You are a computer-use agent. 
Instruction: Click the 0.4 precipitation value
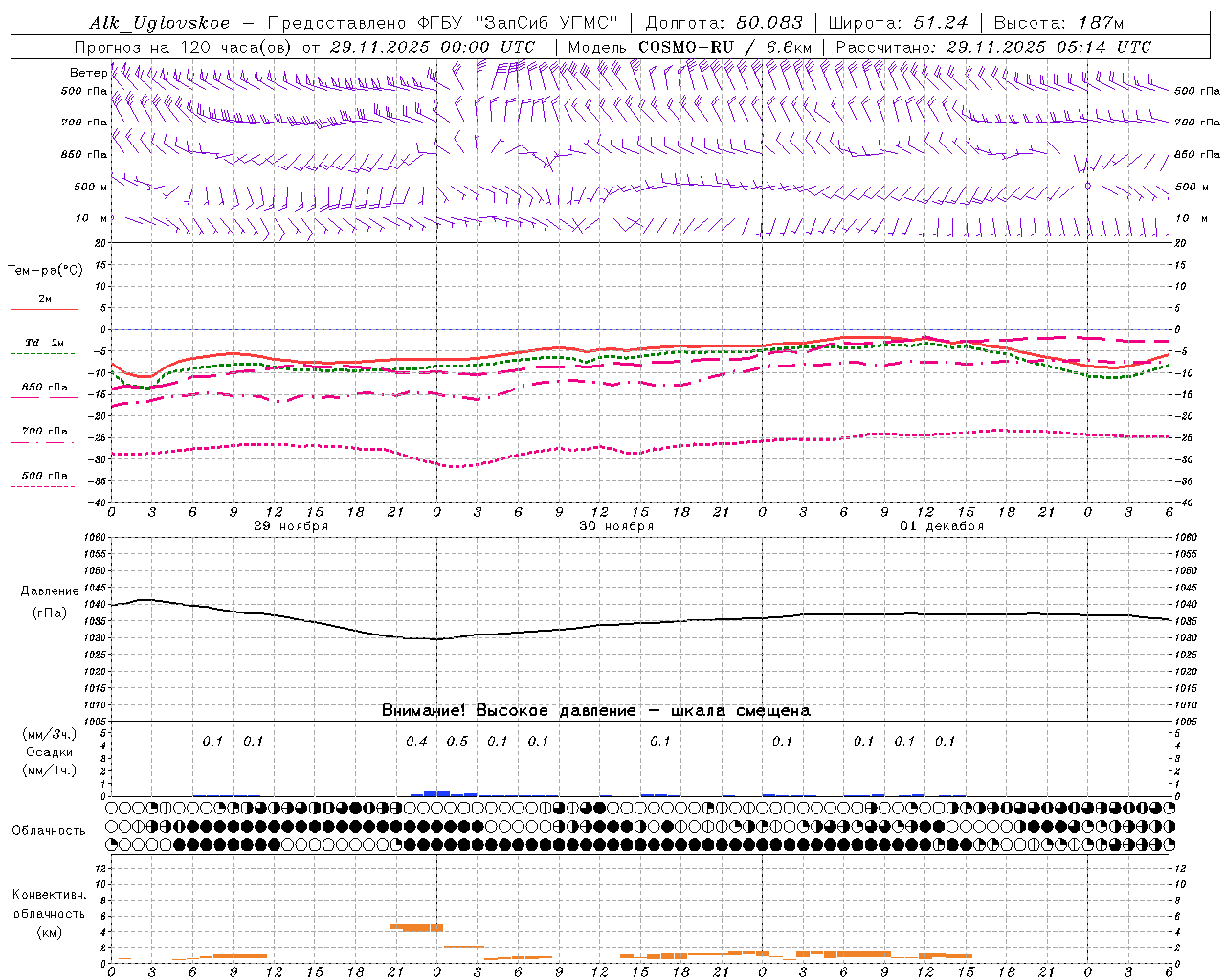click(x=416, y=741)
